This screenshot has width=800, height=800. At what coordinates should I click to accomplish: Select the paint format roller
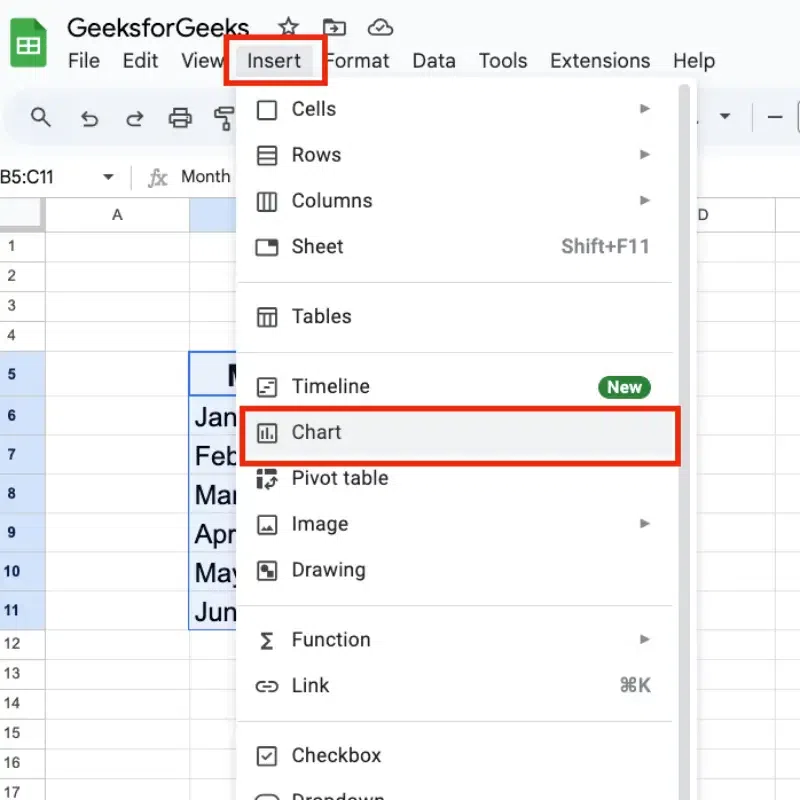[224, 118]
